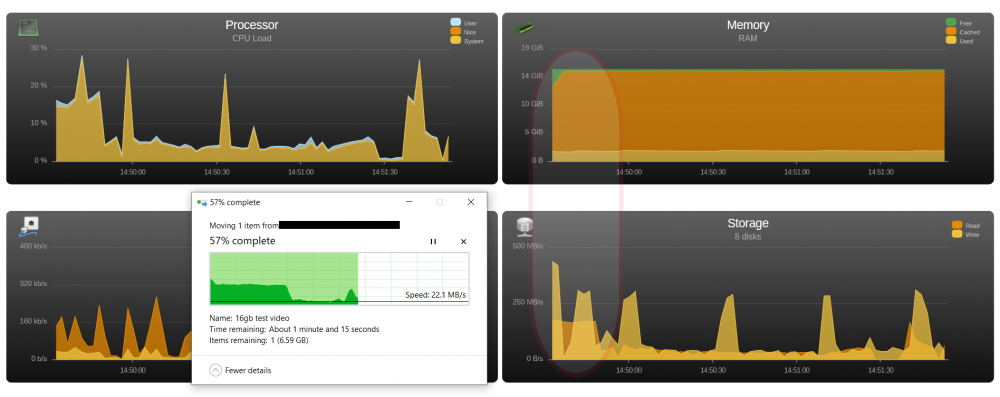The height and width of the screenshot is (397, 1000).
Task: Collapse details using the chevron arrow
Action: tap(216, 370)
